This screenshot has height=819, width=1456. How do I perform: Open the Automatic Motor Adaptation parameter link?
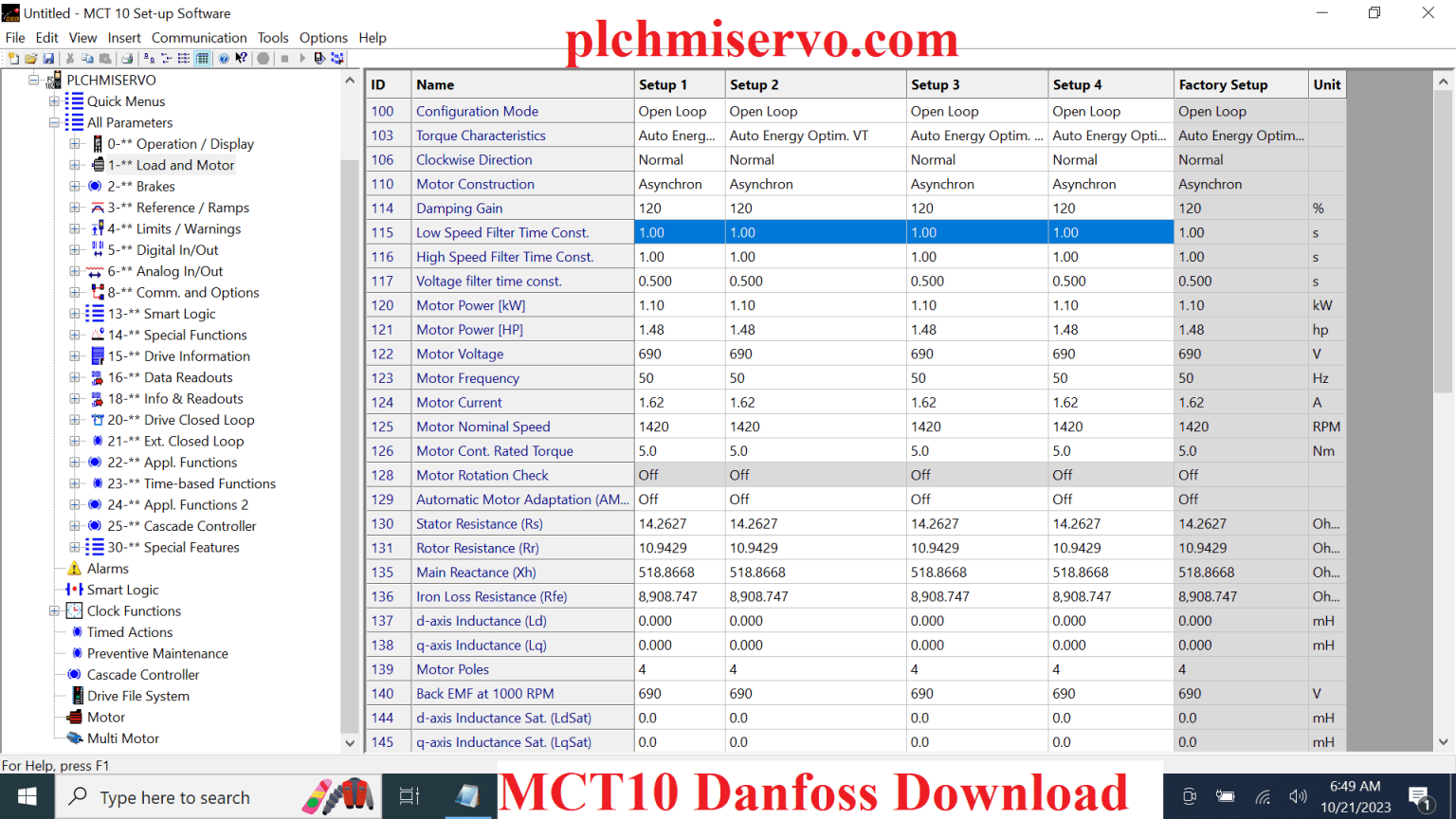pyautogui.click(x=522, y=499)
